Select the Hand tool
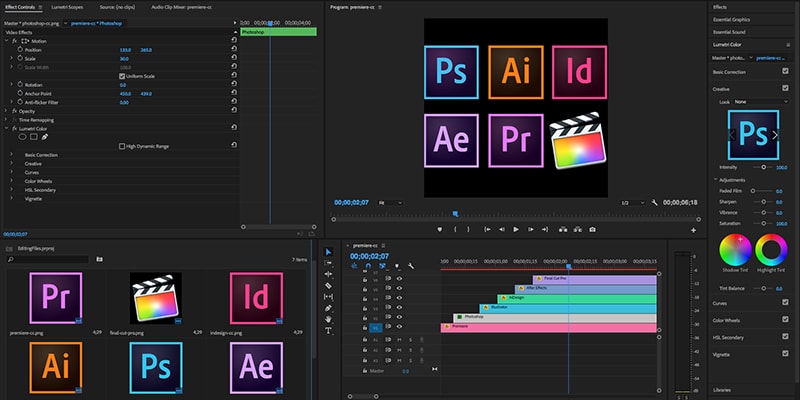The image size is (800, 400). point(329,319)
